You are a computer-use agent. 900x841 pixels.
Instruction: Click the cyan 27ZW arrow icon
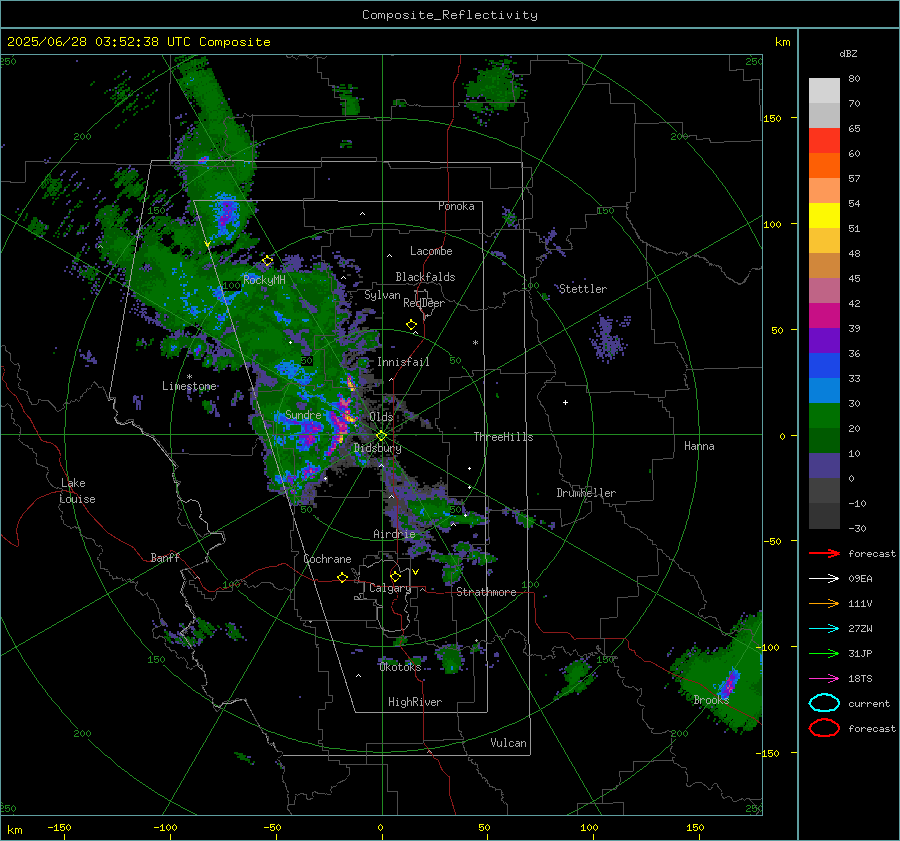[824, 629]
